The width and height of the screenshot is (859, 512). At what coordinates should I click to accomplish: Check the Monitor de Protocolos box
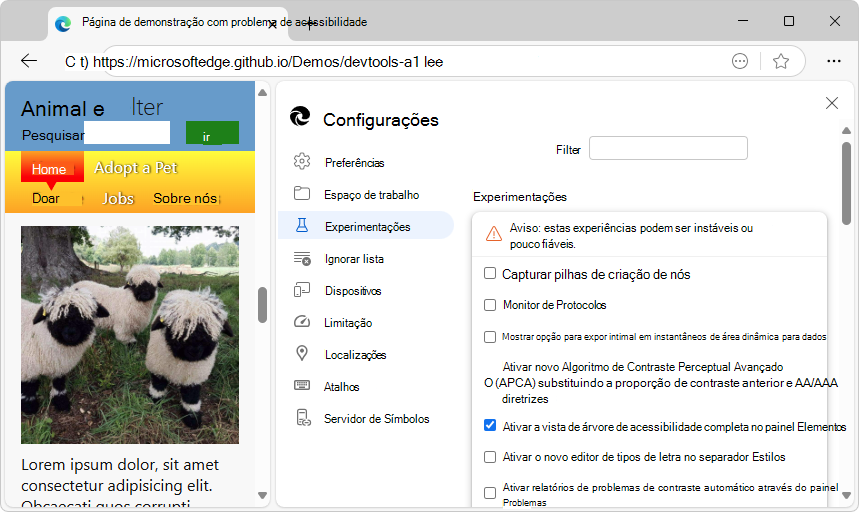point(490,304)
